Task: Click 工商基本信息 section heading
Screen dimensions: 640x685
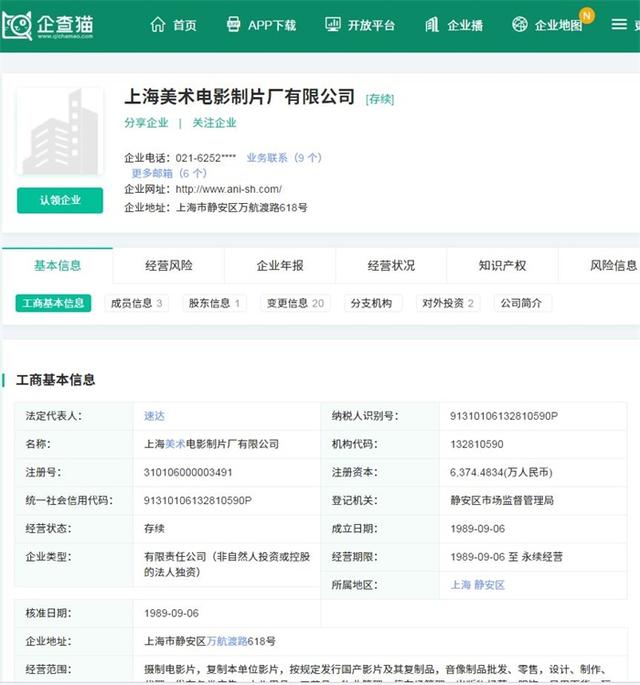Action: (55, 380)
